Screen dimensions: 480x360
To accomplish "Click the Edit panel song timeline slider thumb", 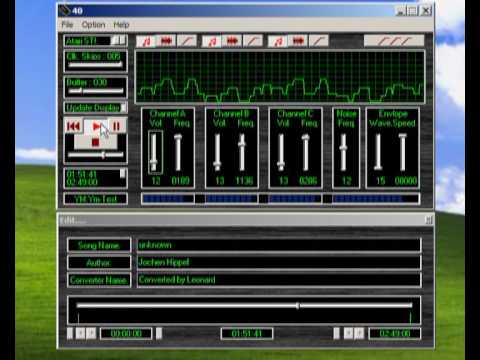I will 298,305.
